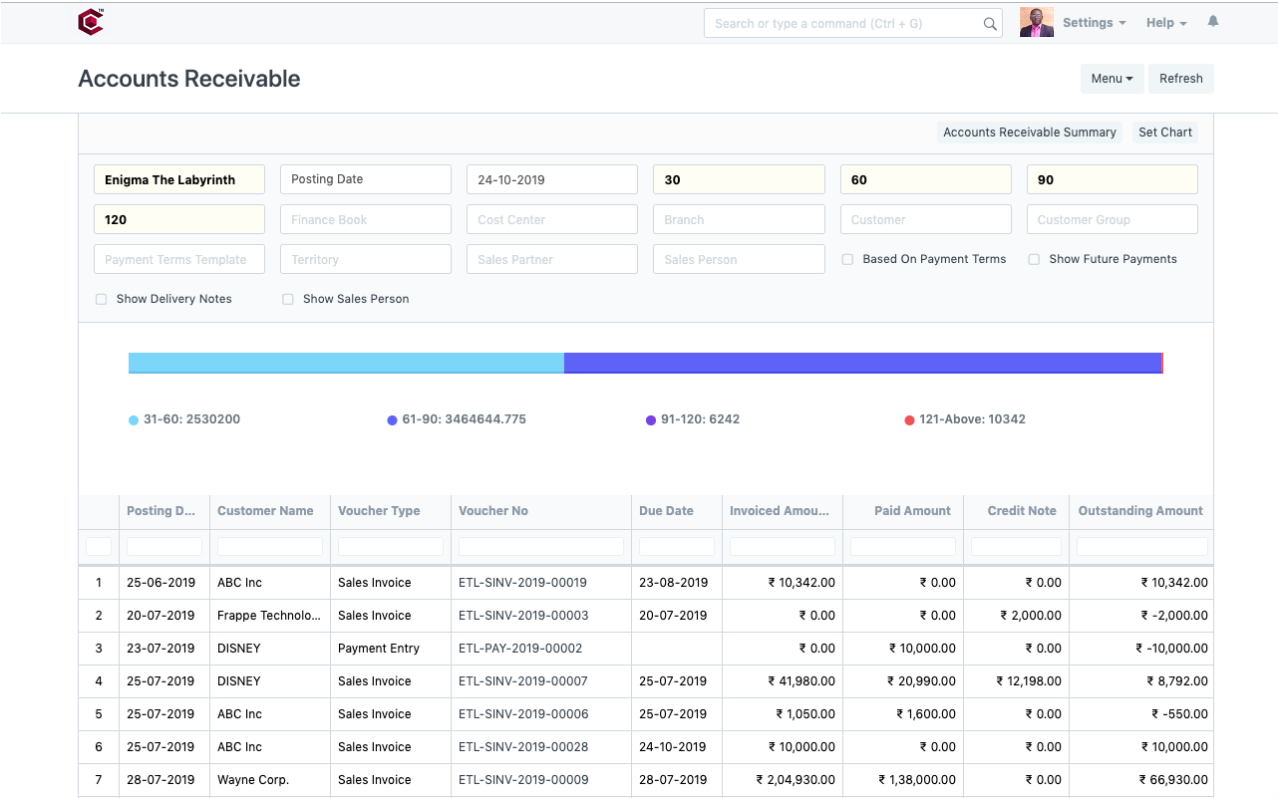Open the Menu dropdown
The width and height of the screenshot is (1278, 798).
click(x=1111, y=78)
